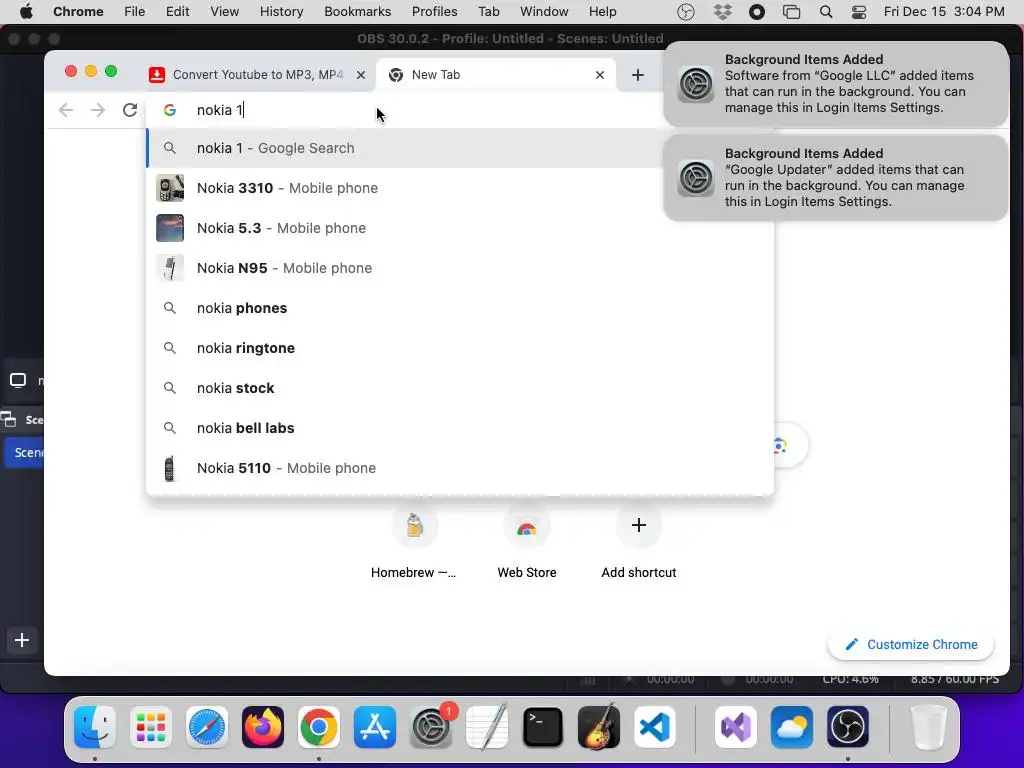Open Control Center from the menu bar
Screen dimensions: 1024x768
pos(859,12)
